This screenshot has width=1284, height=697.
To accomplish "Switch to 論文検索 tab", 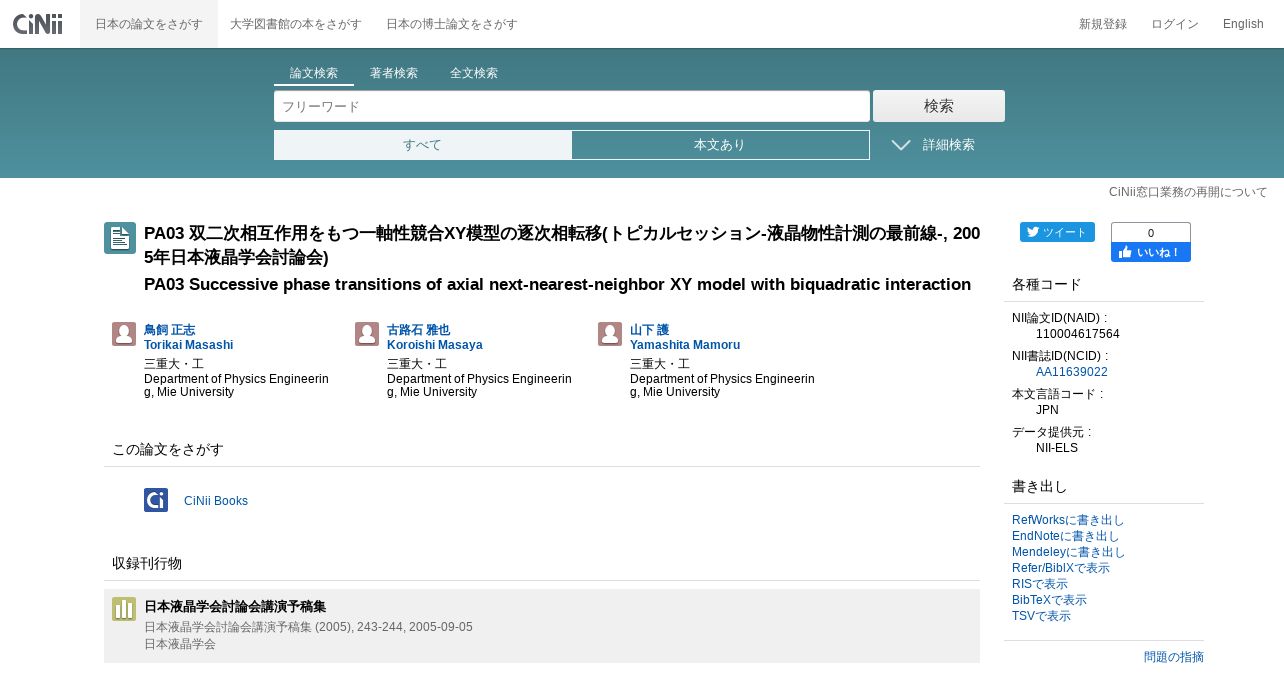I will 314,73.
